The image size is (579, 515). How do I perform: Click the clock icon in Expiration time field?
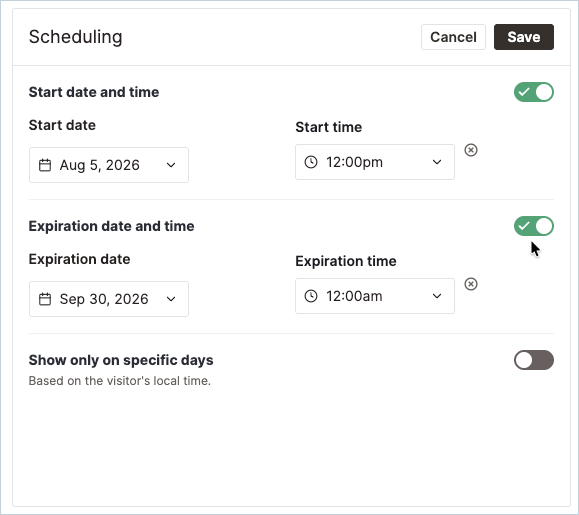pyautogui.click(x=311, y=296)
